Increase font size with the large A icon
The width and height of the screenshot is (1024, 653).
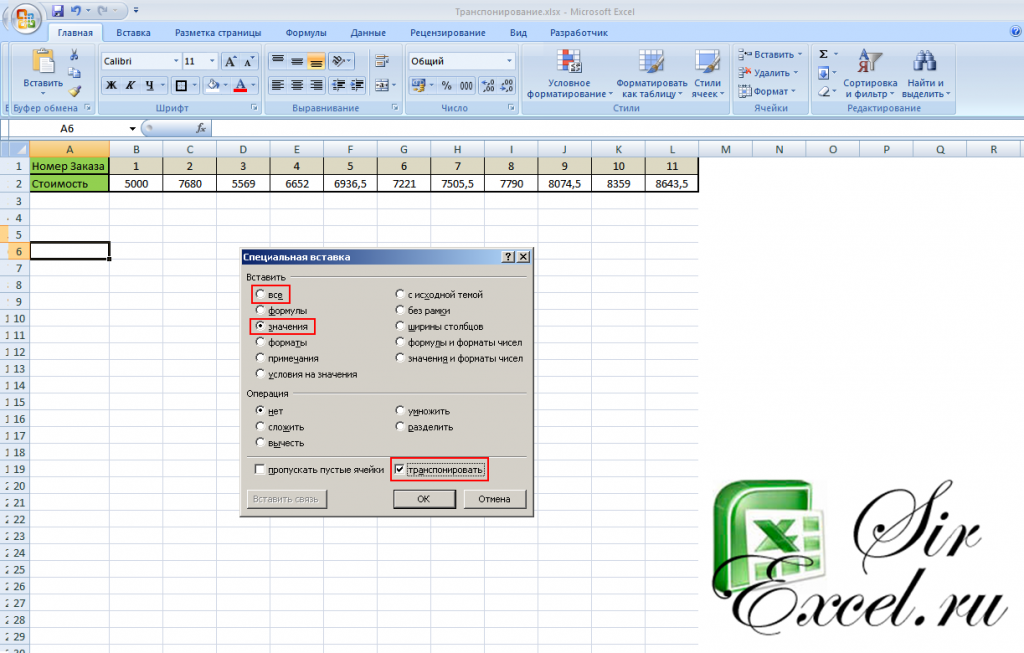(231, 61)
